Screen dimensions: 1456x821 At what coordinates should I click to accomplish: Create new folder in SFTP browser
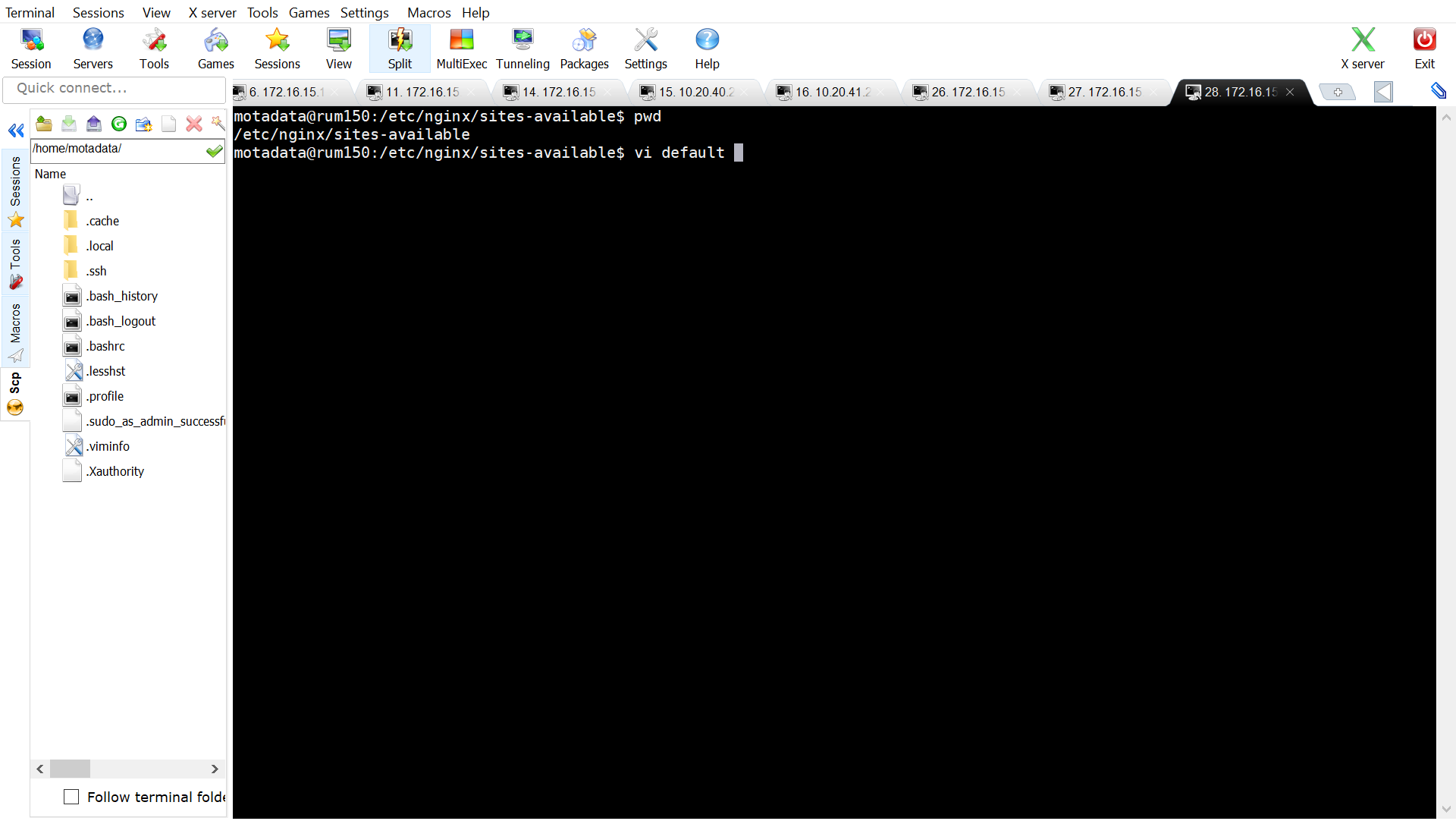point(143,124)
